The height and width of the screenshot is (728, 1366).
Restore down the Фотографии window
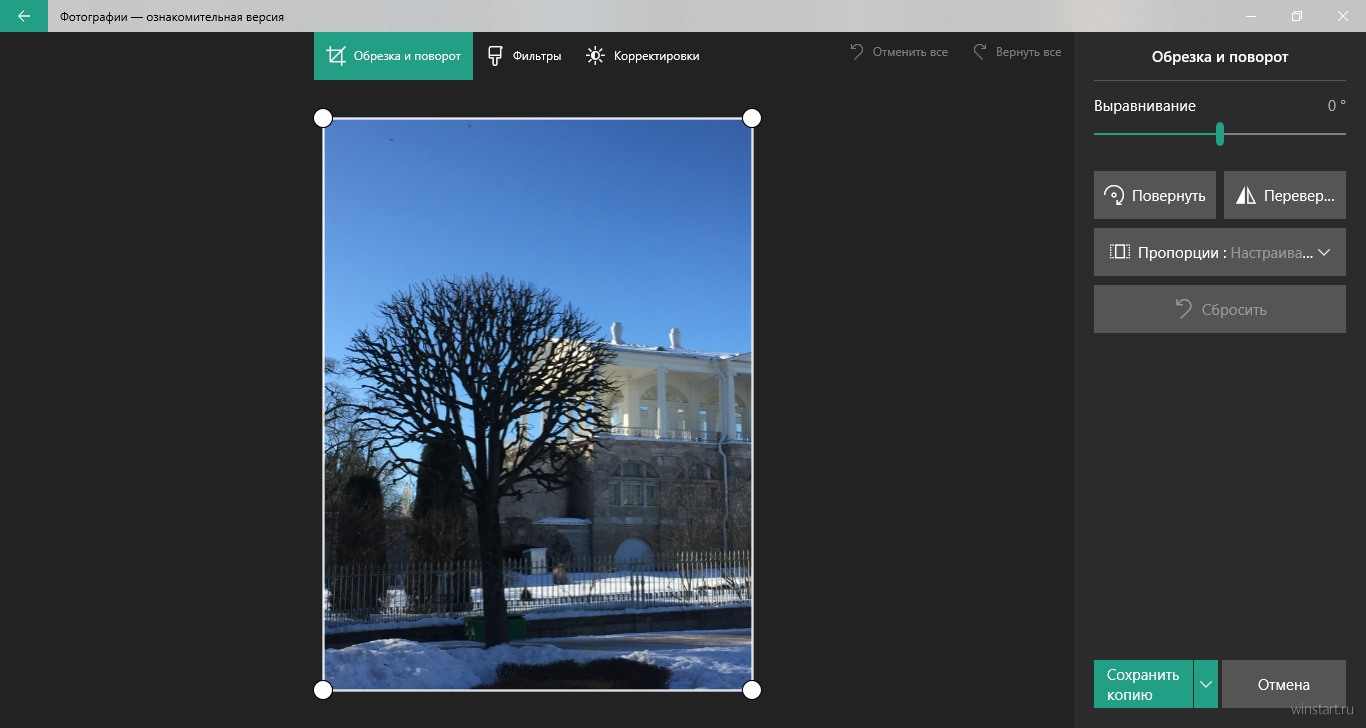[x=1296, y=16]
